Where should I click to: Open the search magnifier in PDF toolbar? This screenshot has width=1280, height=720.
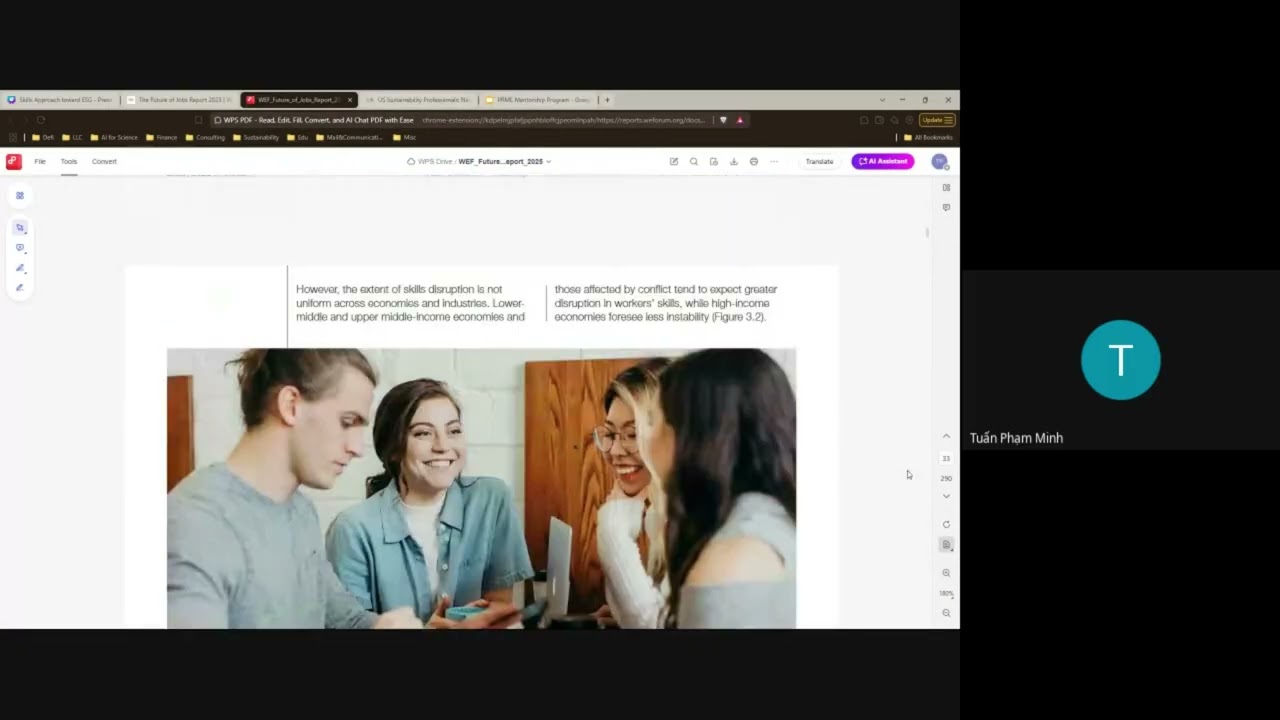coord(694,161)
